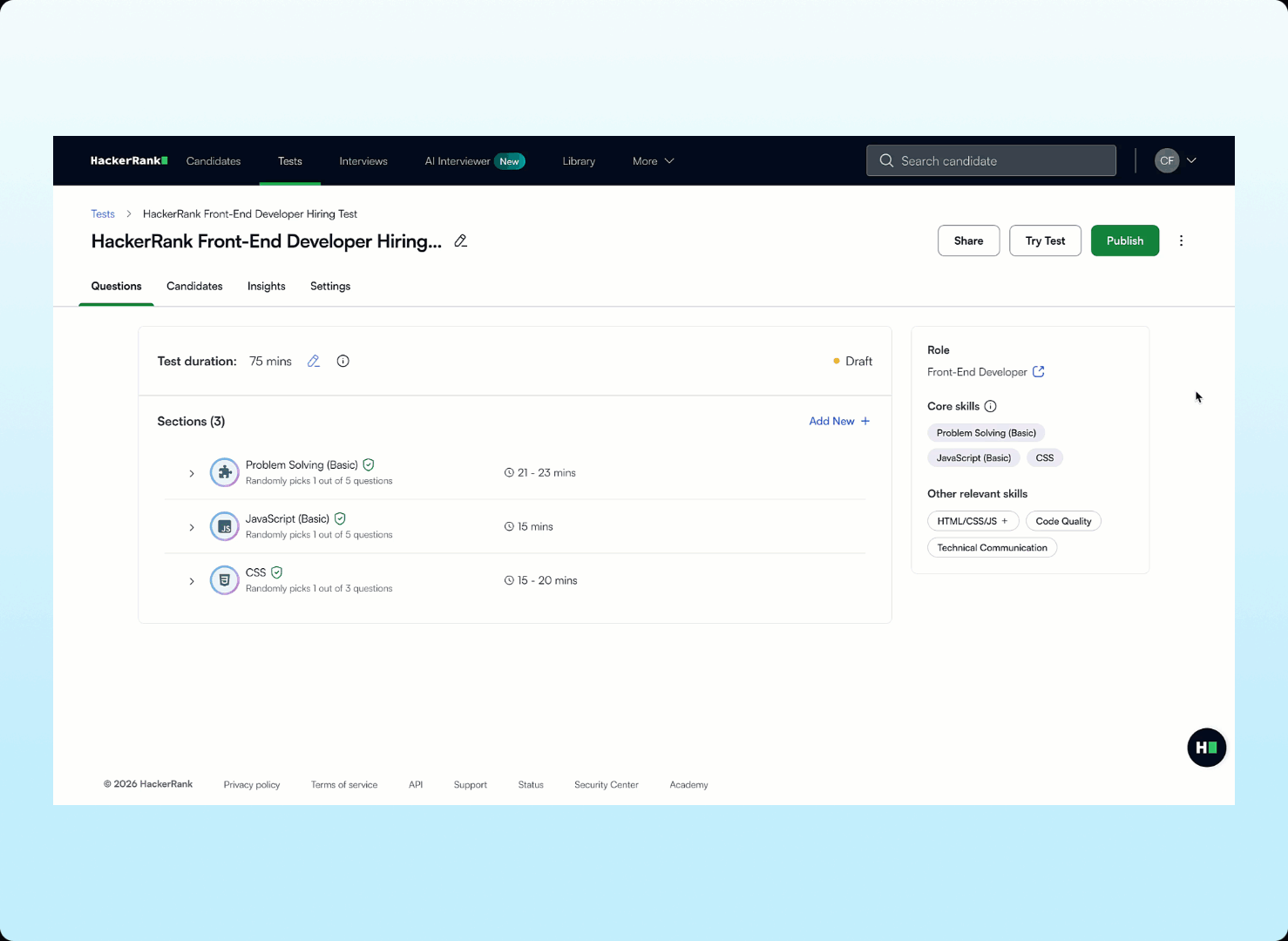Select the Code Quality skill chip
Viewport: 1288px width, 941px height.
tap(1063, 521)
